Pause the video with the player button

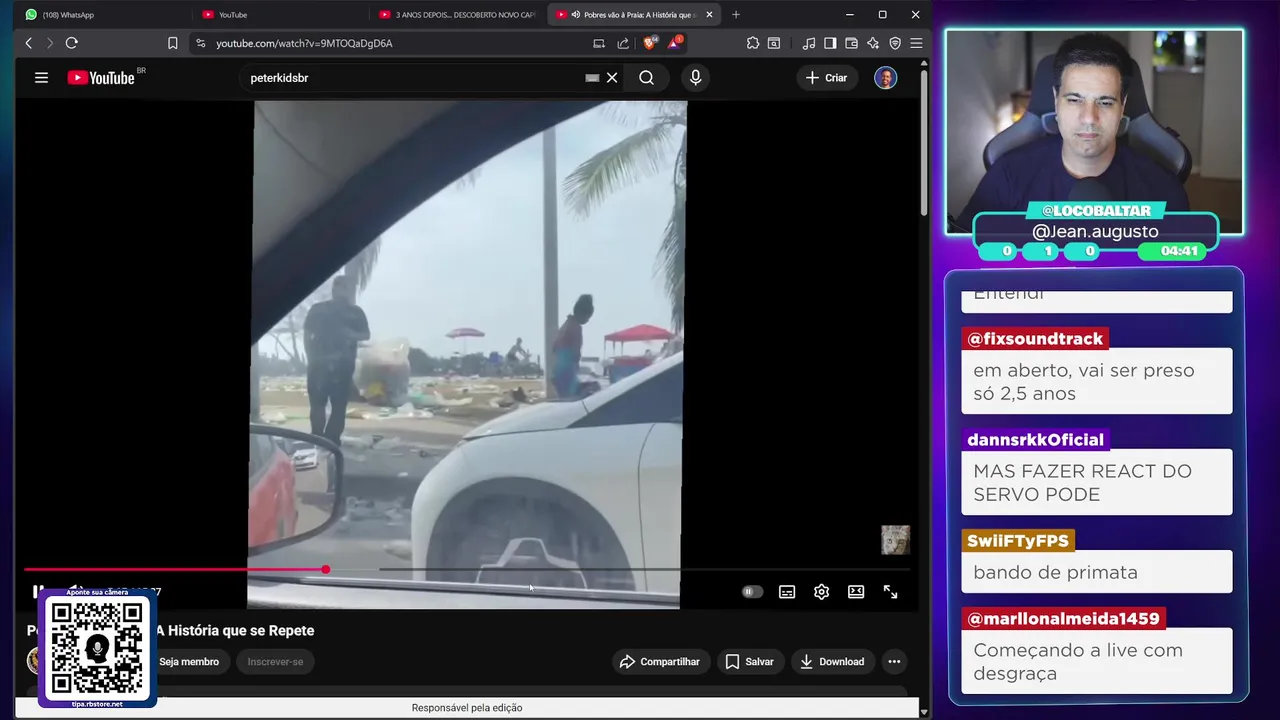[38, 590]
